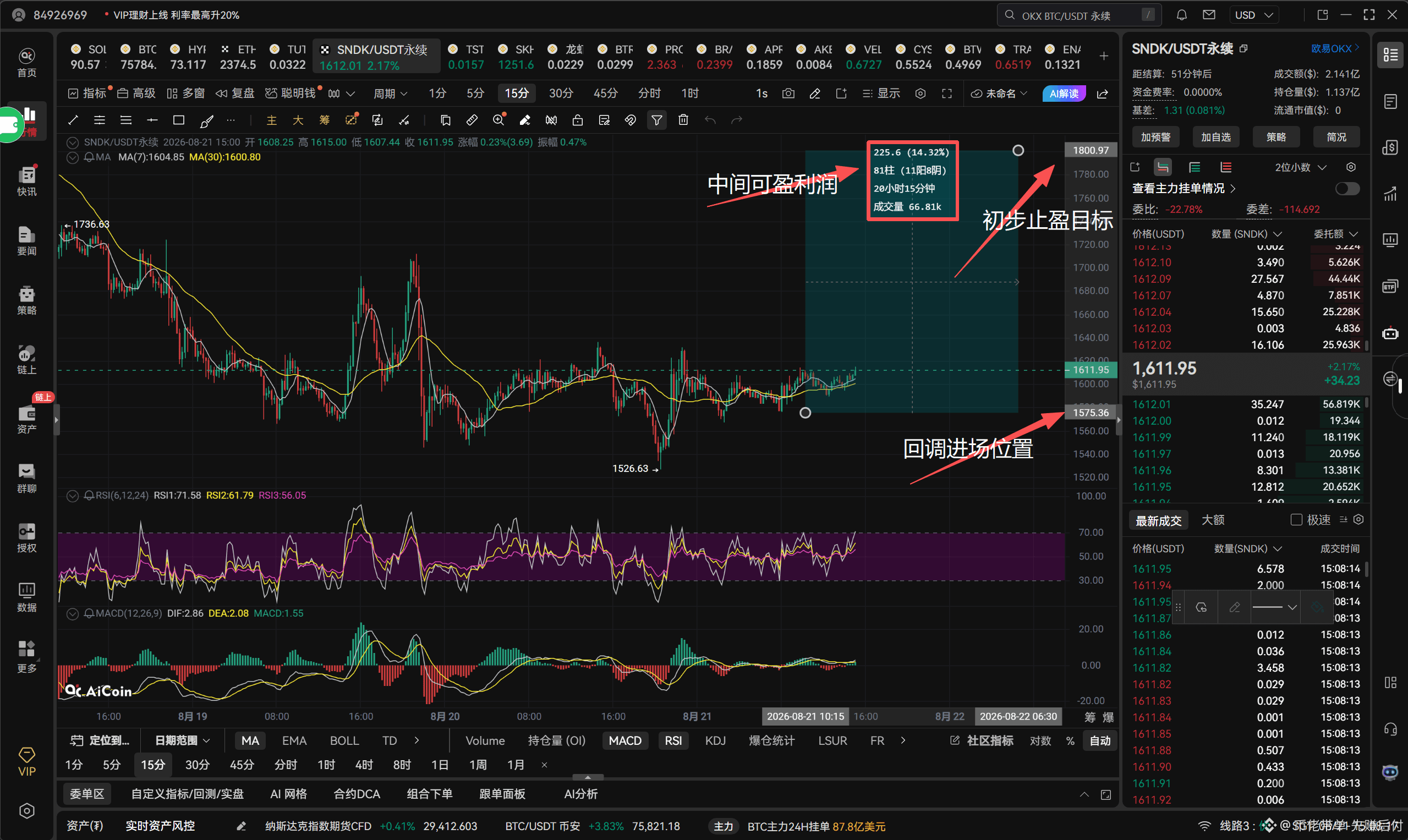Click the 定位到... button

[100, 741]
